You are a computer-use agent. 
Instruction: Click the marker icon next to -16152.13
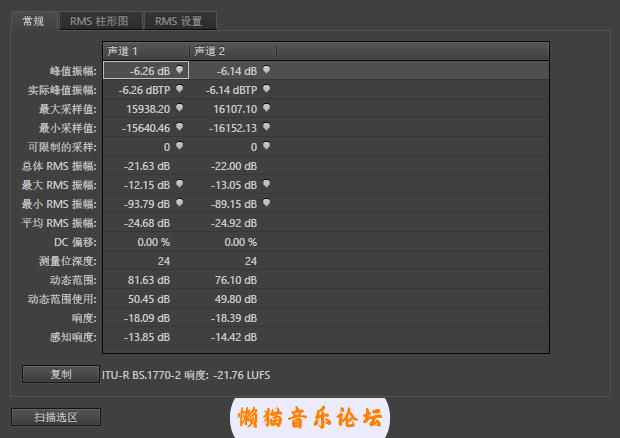[266, 127]
